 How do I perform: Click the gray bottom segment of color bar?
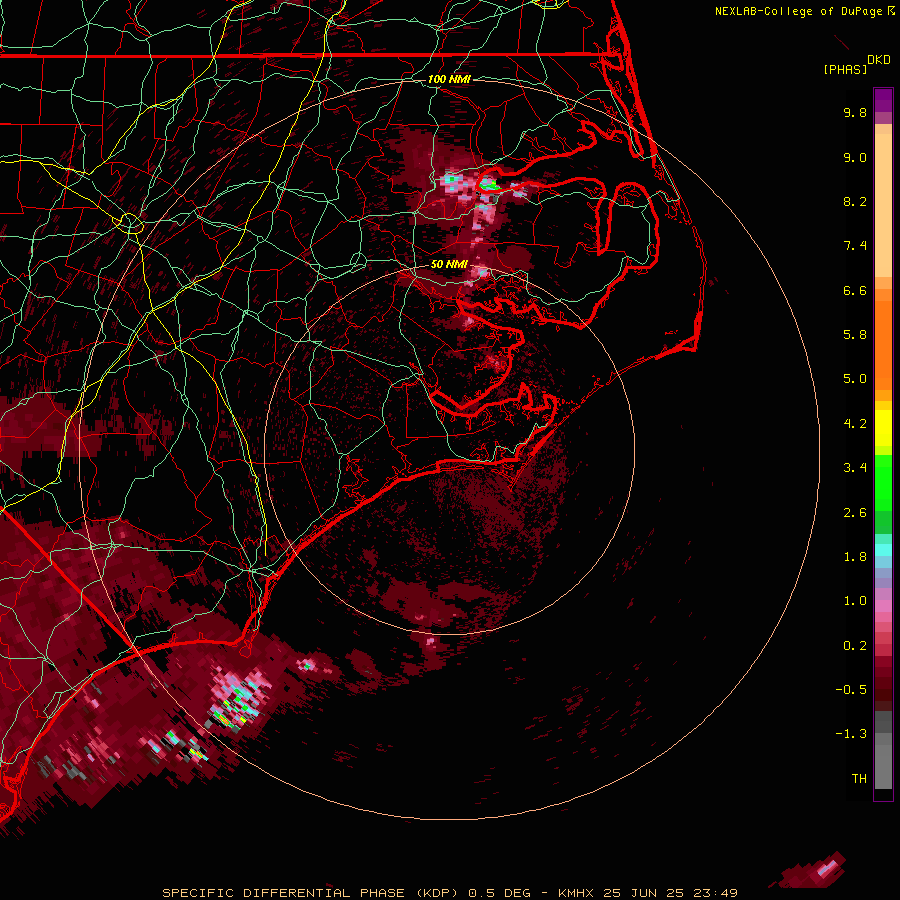click(883, 761)
